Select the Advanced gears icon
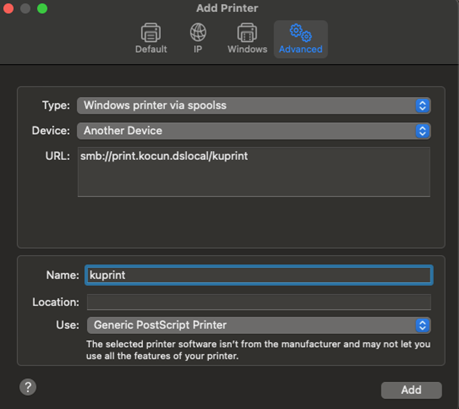This screenshot has width=459, height=409. pyautogui.click(x=301, y=32)
